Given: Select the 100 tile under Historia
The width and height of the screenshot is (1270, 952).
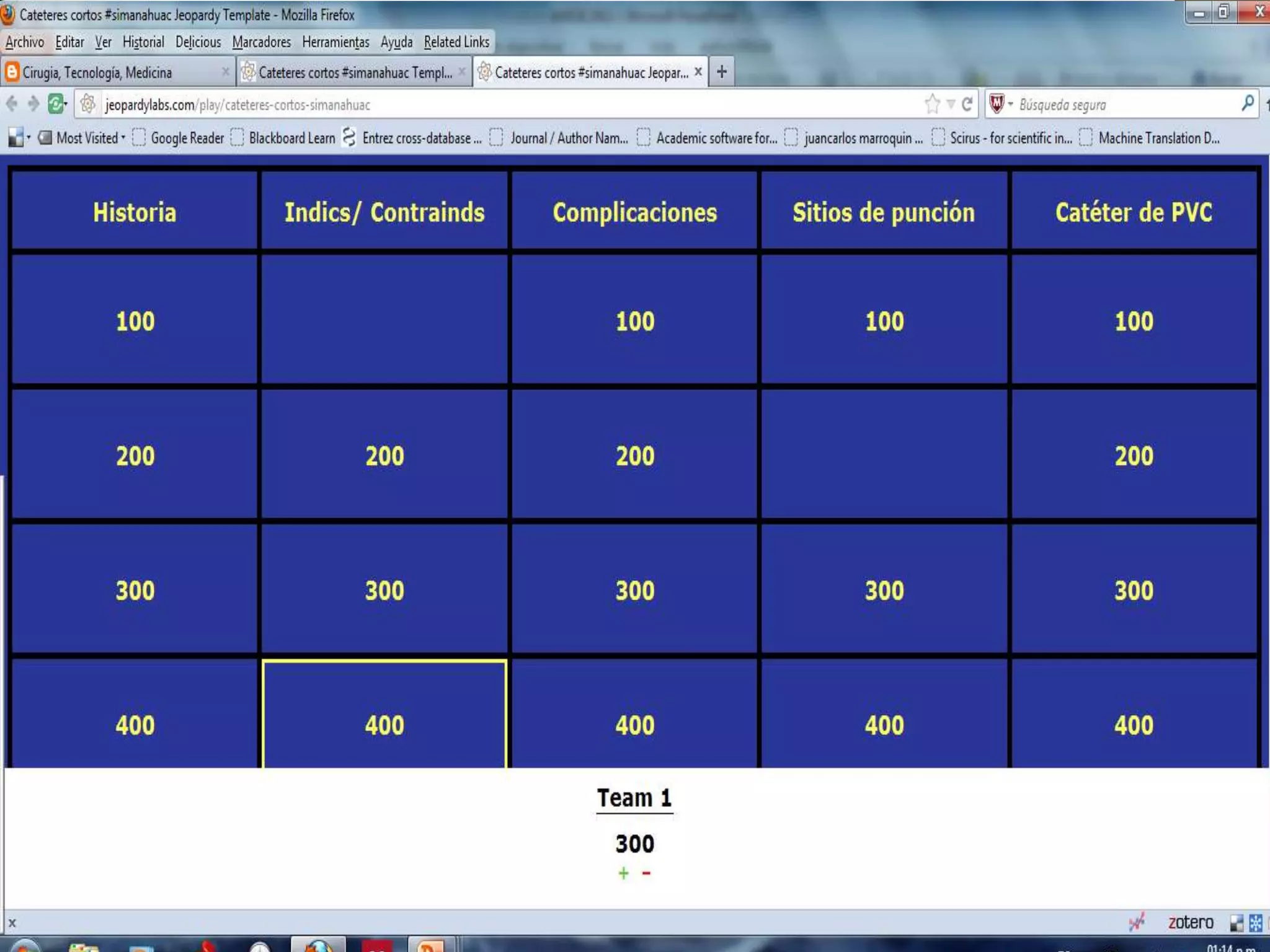Looking at the screenshot, I should point(135,320).
